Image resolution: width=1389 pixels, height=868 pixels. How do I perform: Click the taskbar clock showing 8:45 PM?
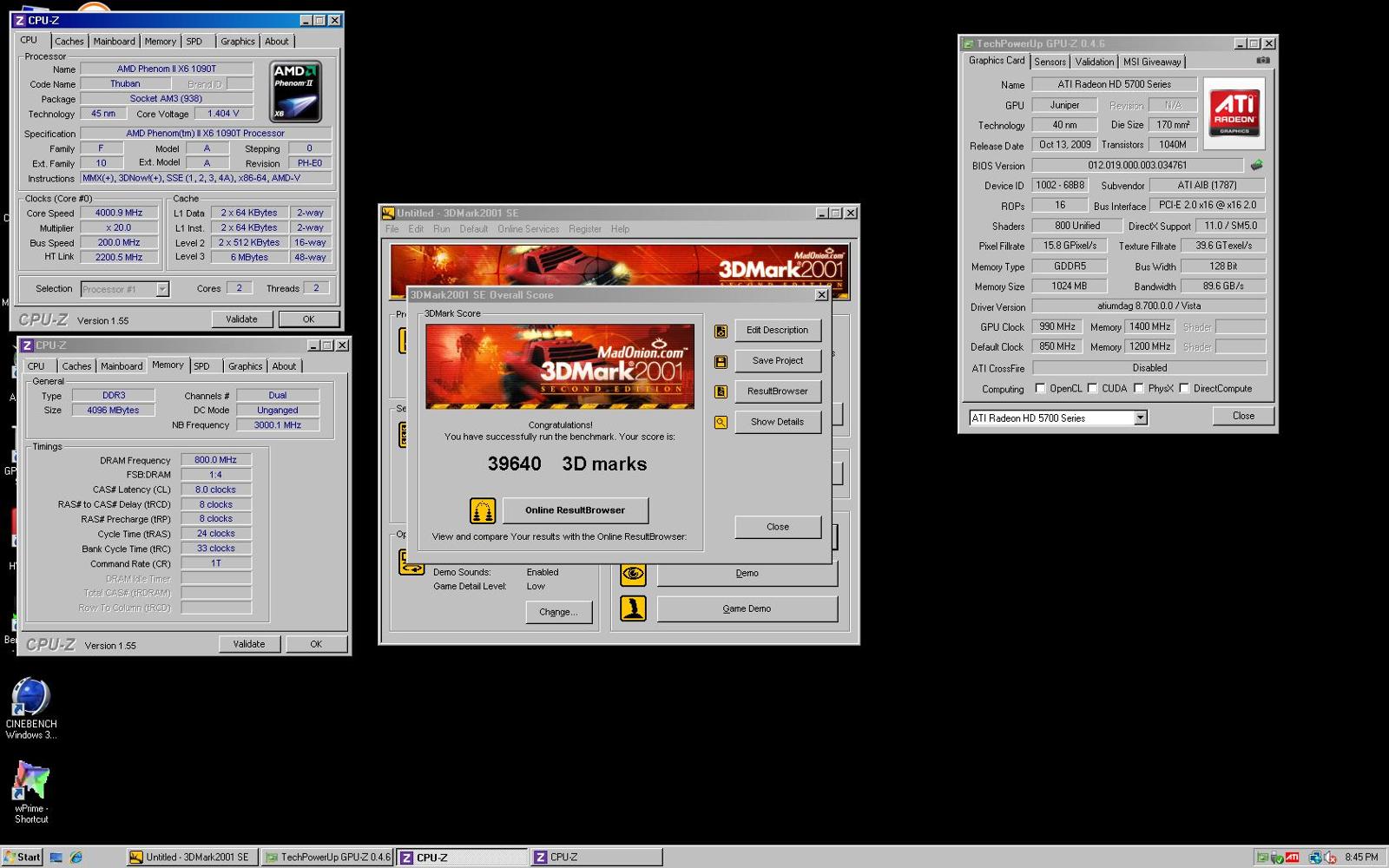[1361, 858]
